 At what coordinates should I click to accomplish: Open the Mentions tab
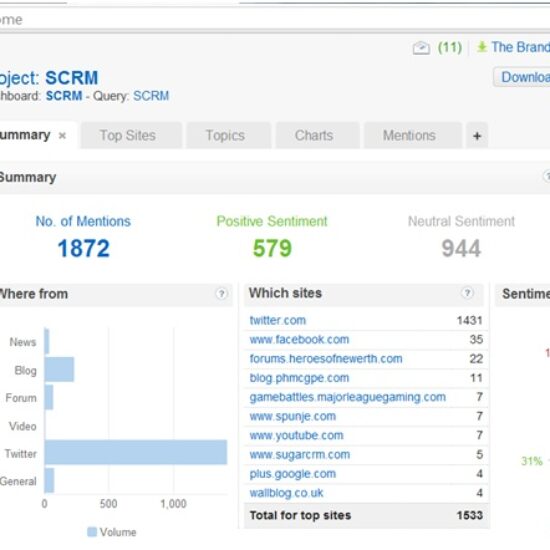click(x=409, y=136)
